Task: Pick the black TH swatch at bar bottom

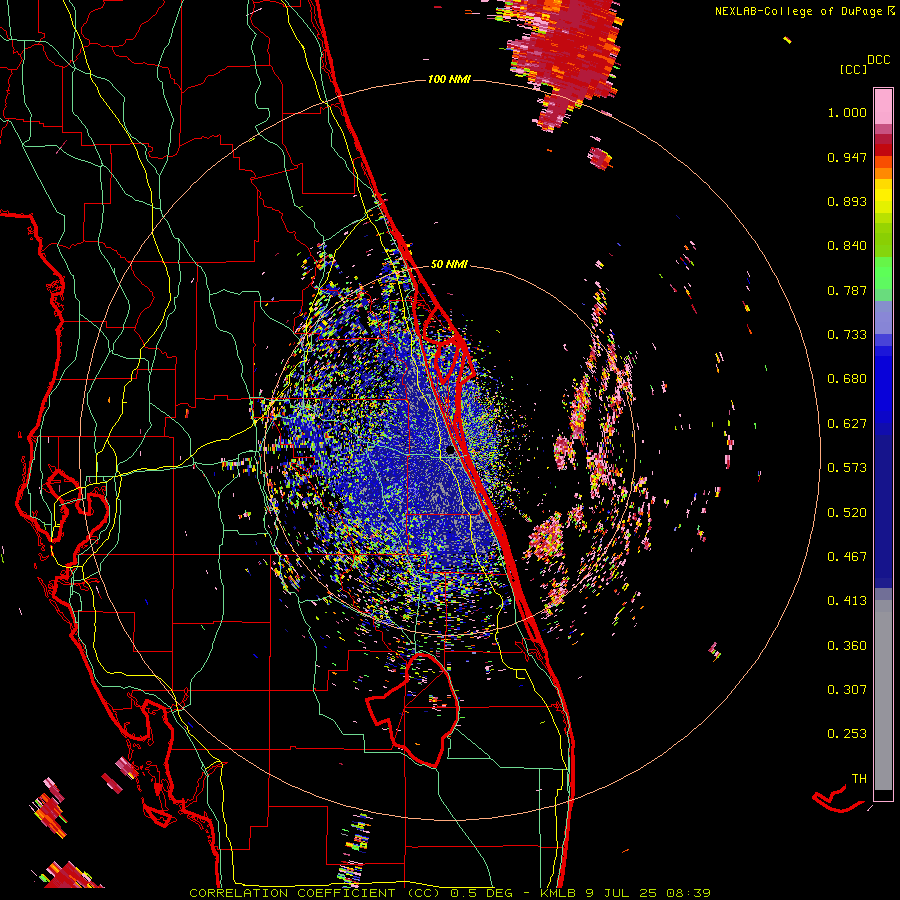Action: (x=883, y=795)
